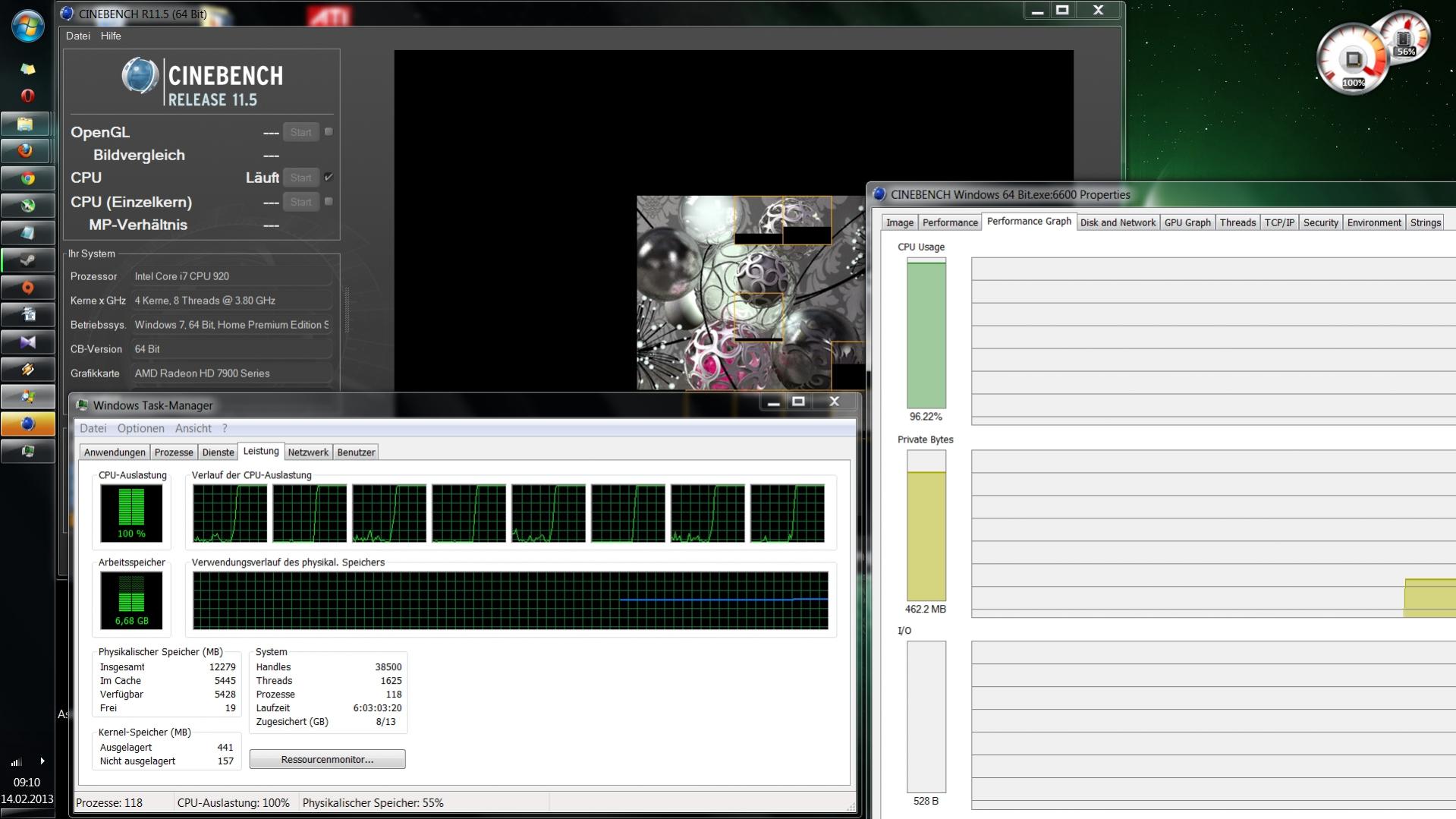The width and height of the screenshot is (1456, 819).
Task: Click the Properties window title icon
Action: 880,194
